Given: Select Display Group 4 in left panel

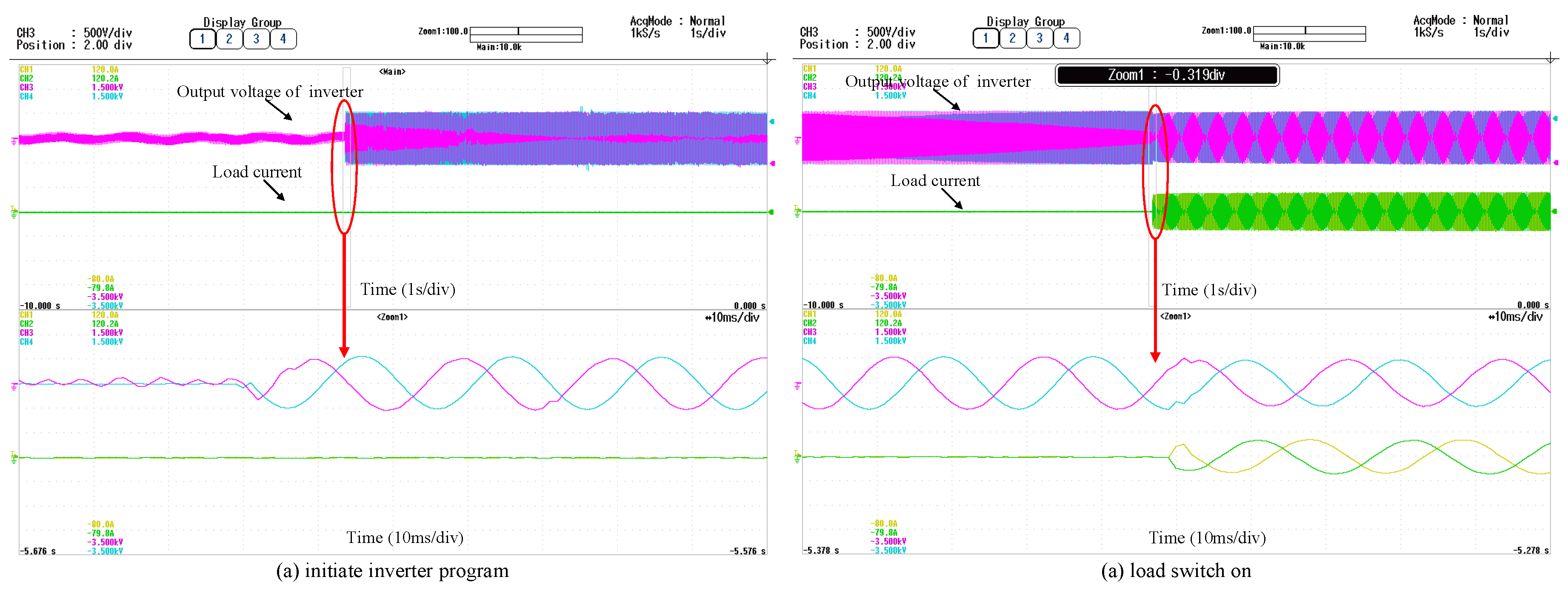Looking at the screenshot, I should coord(283,39).
